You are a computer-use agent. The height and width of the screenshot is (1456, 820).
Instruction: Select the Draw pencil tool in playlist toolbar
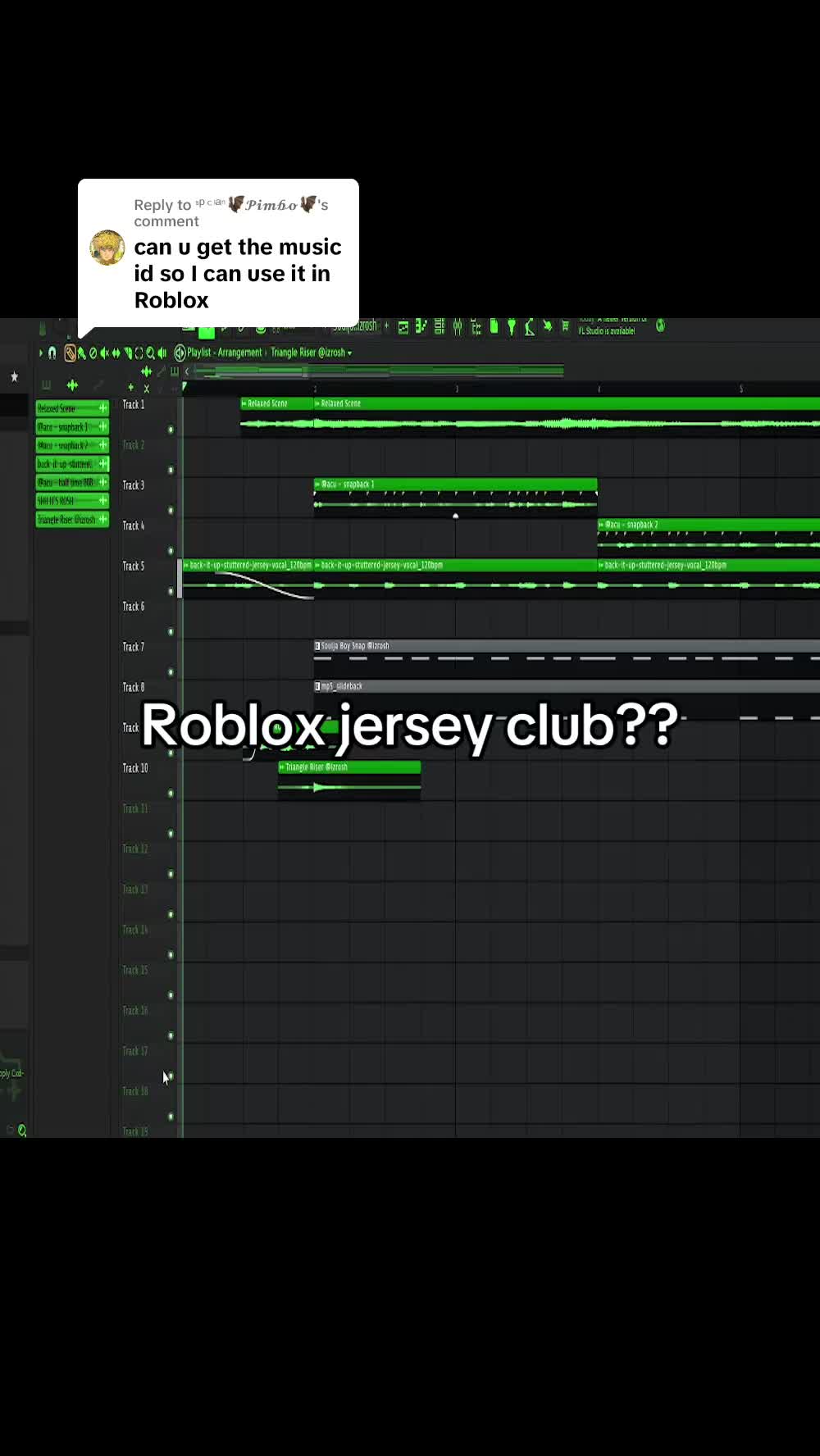70,353
